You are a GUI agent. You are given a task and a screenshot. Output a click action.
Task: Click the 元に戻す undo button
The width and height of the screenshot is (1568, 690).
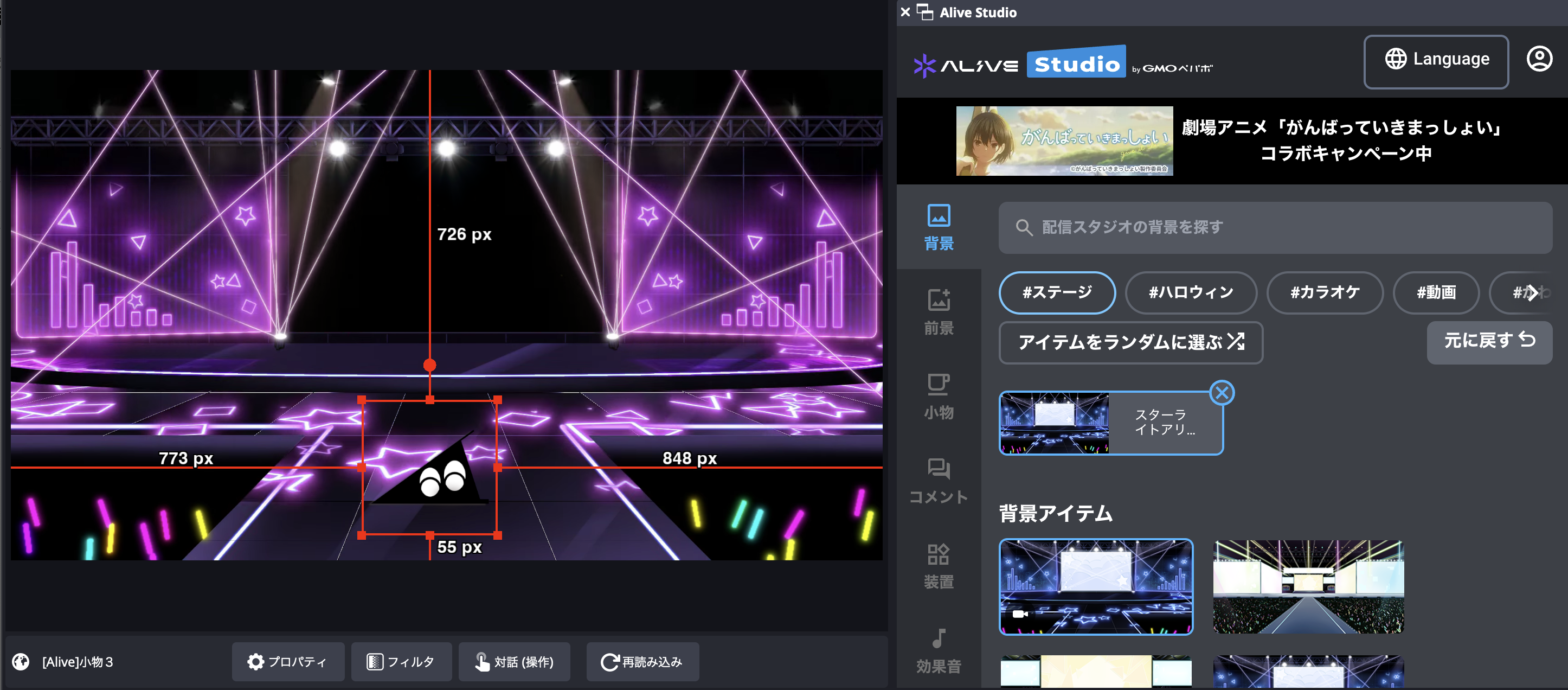point(1488,341)
